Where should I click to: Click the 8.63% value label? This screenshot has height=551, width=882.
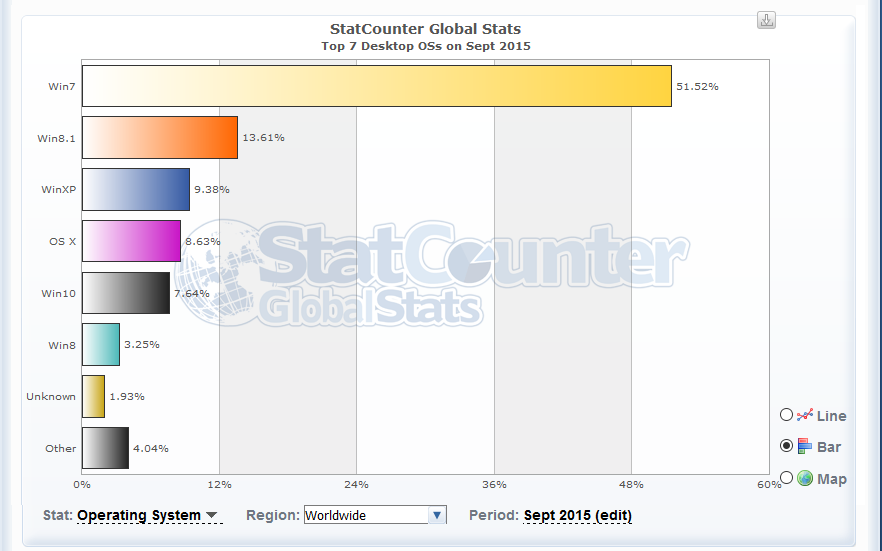click(202, 241)
